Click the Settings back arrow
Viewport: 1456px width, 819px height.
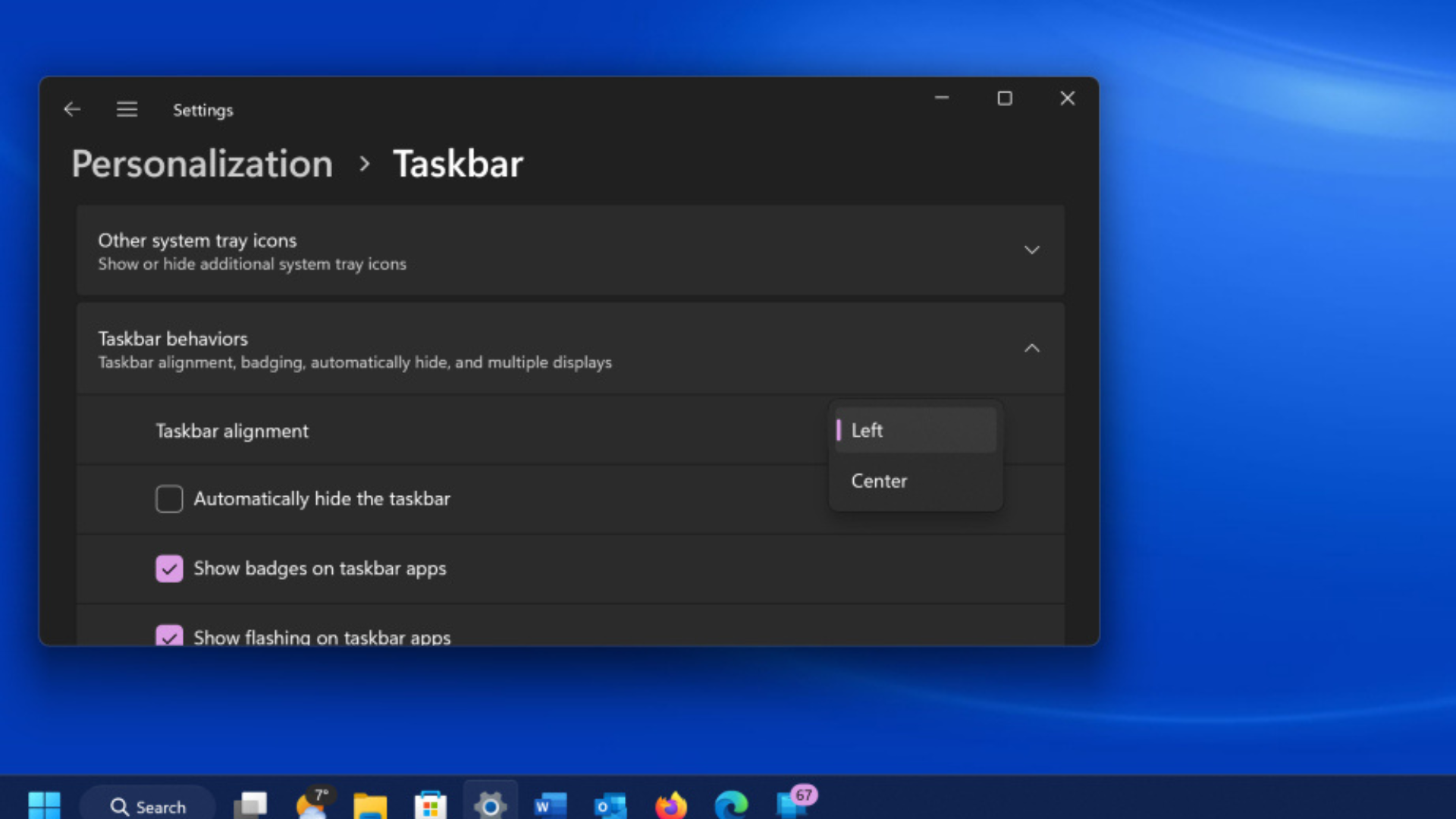point(72,109)
